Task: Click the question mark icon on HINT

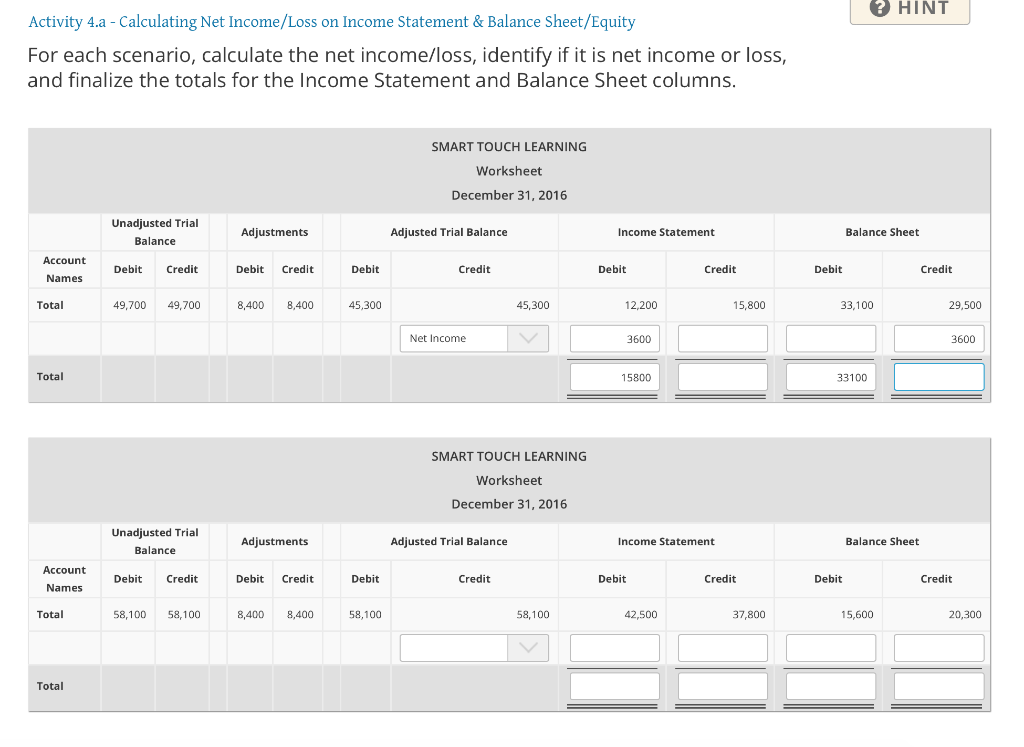Action: [880, 8]
